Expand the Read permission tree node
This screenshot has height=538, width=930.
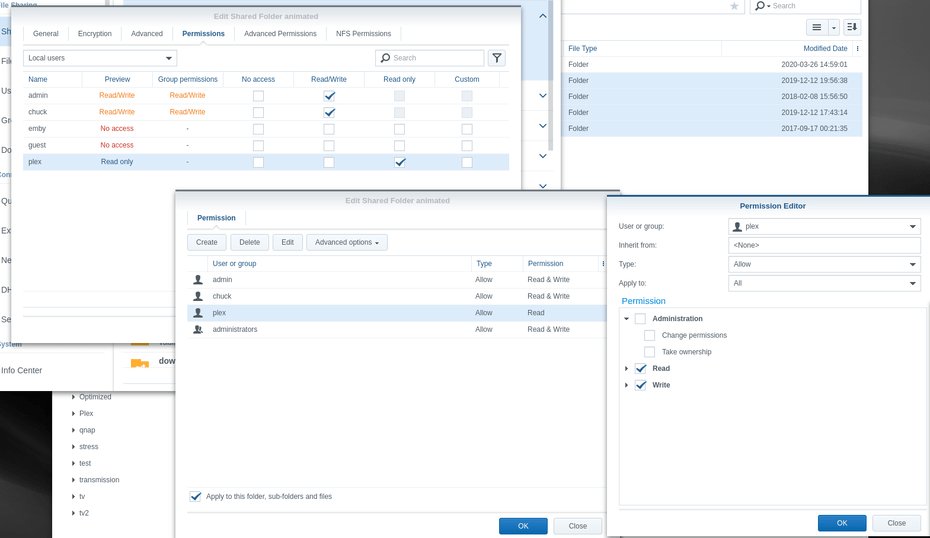tap(626, 368)
